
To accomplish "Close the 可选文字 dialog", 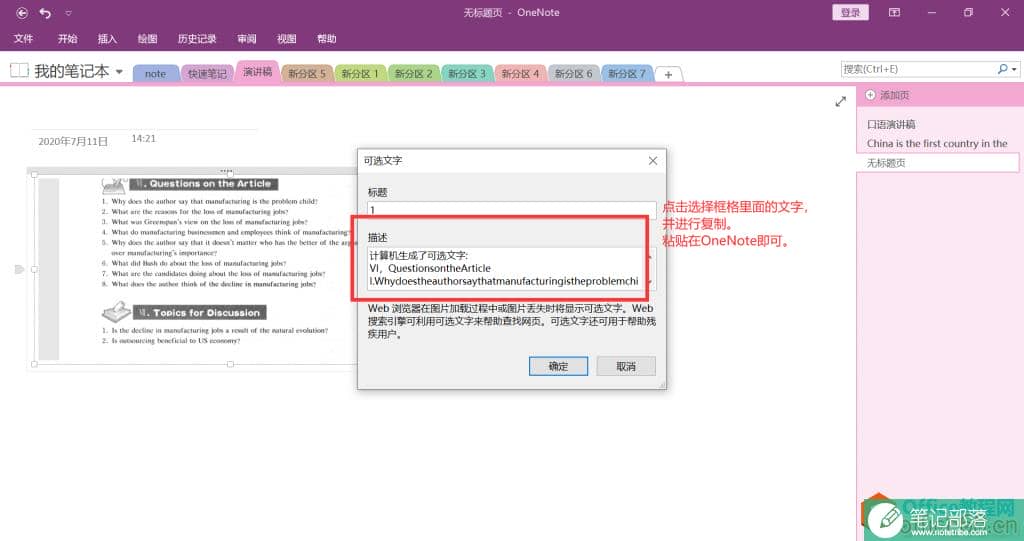I will [x=652, y=161].
